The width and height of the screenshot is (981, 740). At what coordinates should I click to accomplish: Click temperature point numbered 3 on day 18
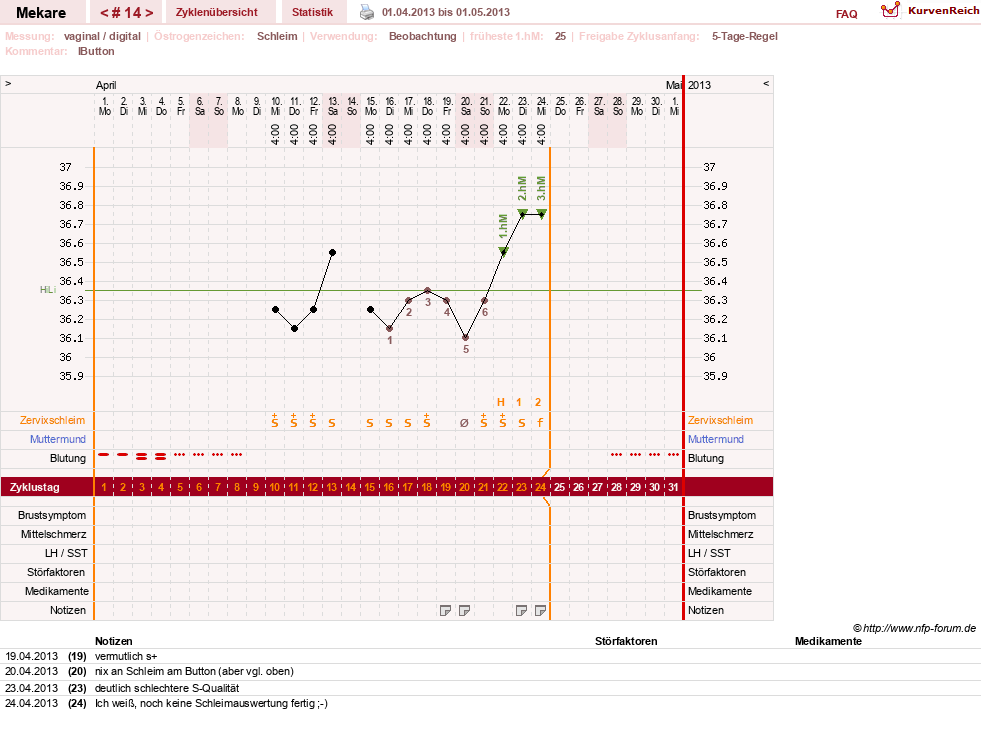click(x=428, y=290)
